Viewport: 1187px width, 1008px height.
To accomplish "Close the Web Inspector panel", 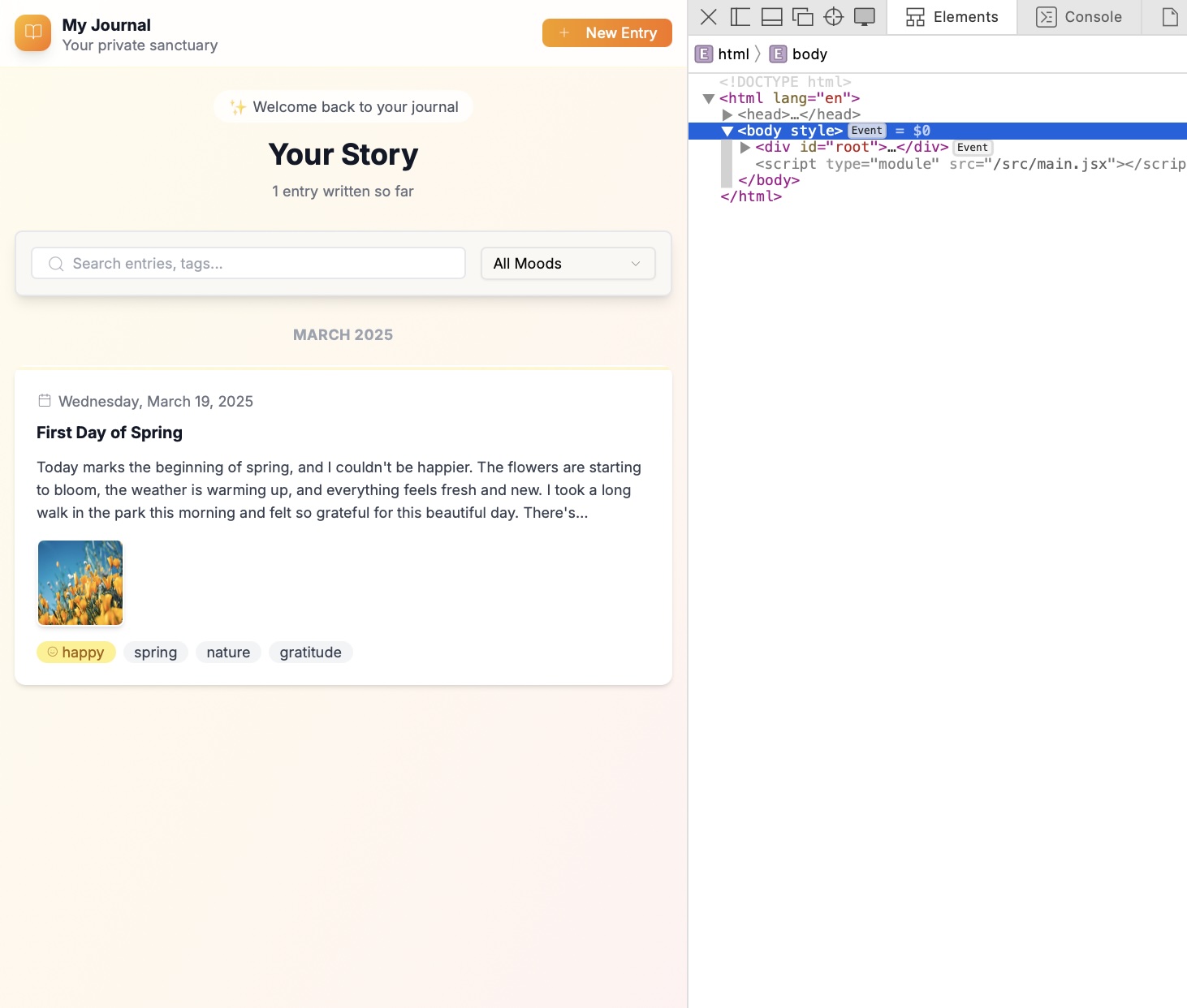I will [708, 17].
